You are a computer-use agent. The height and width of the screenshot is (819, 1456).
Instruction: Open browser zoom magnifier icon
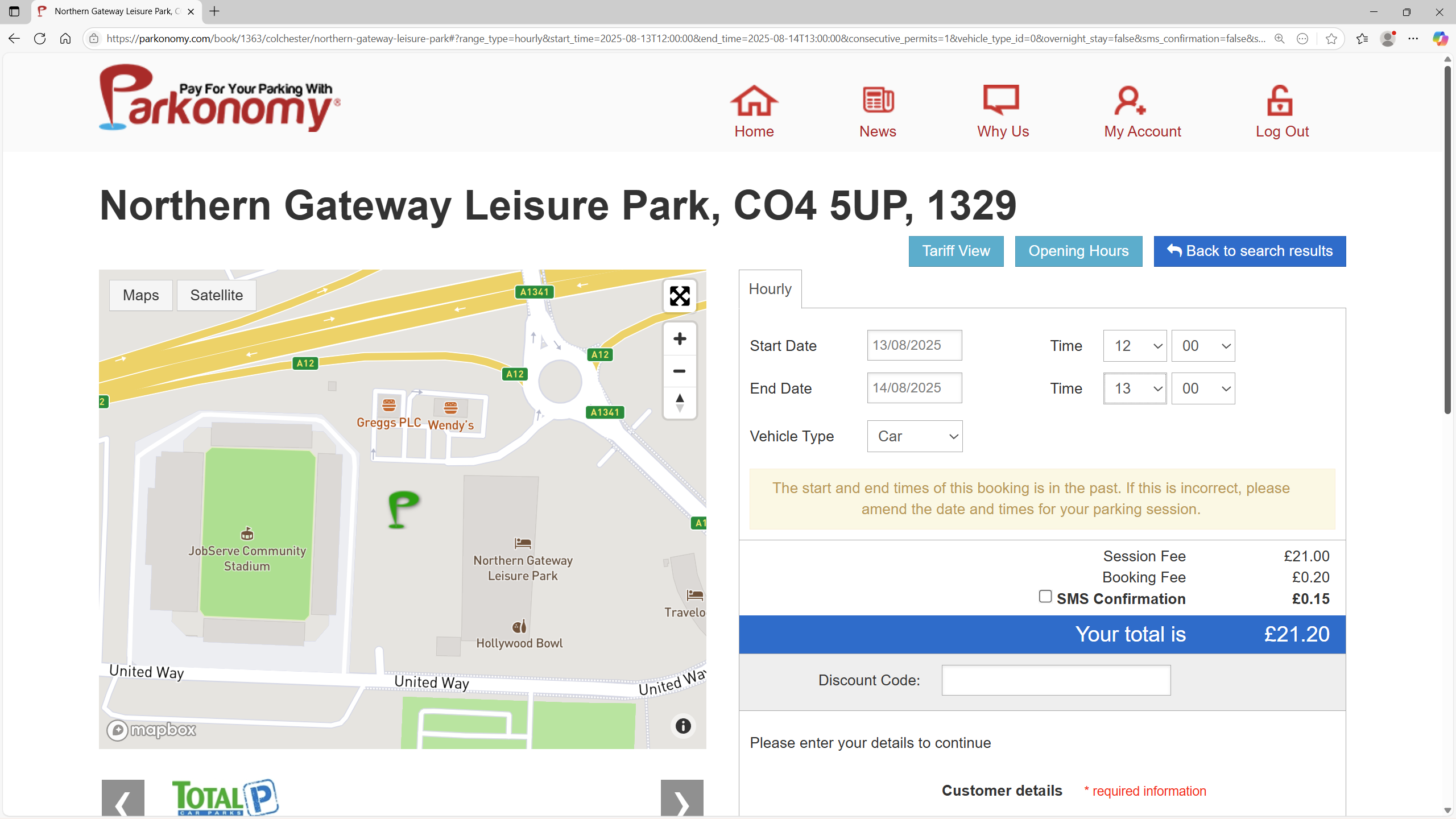[x=1280, y=39]
